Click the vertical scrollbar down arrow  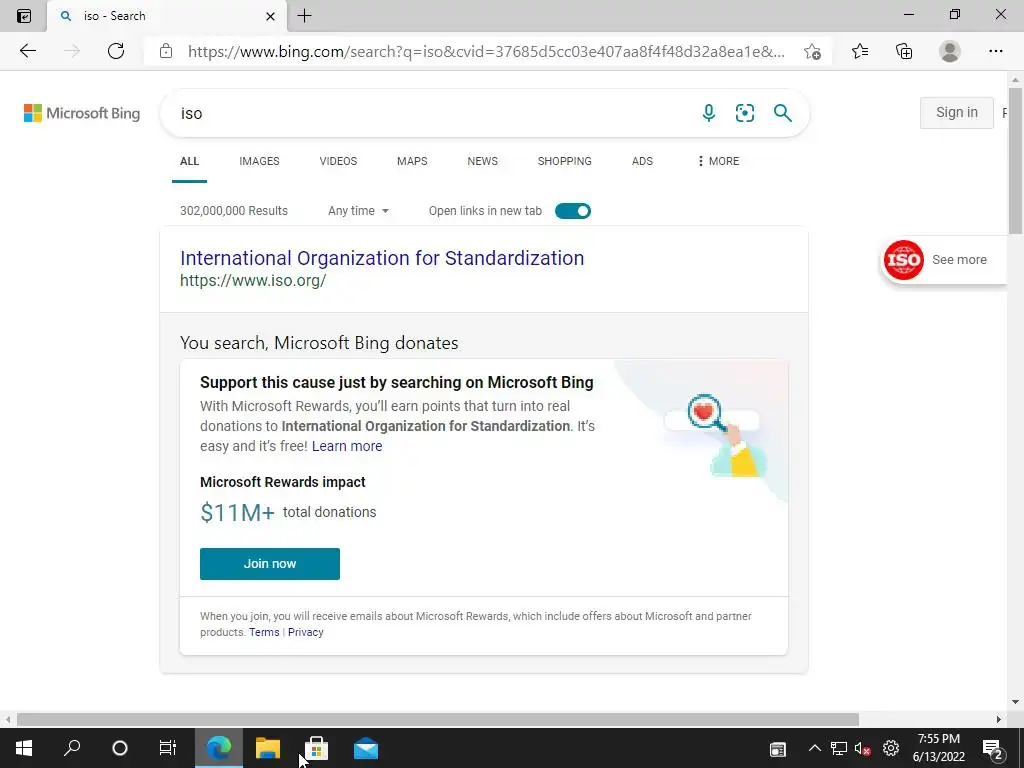pos(1015,702)
